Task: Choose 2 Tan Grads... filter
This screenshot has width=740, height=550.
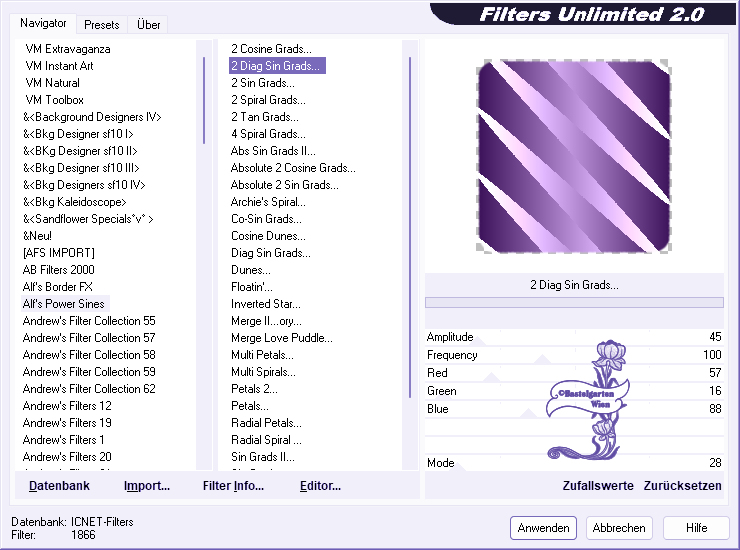Action: tap(265, 117)
